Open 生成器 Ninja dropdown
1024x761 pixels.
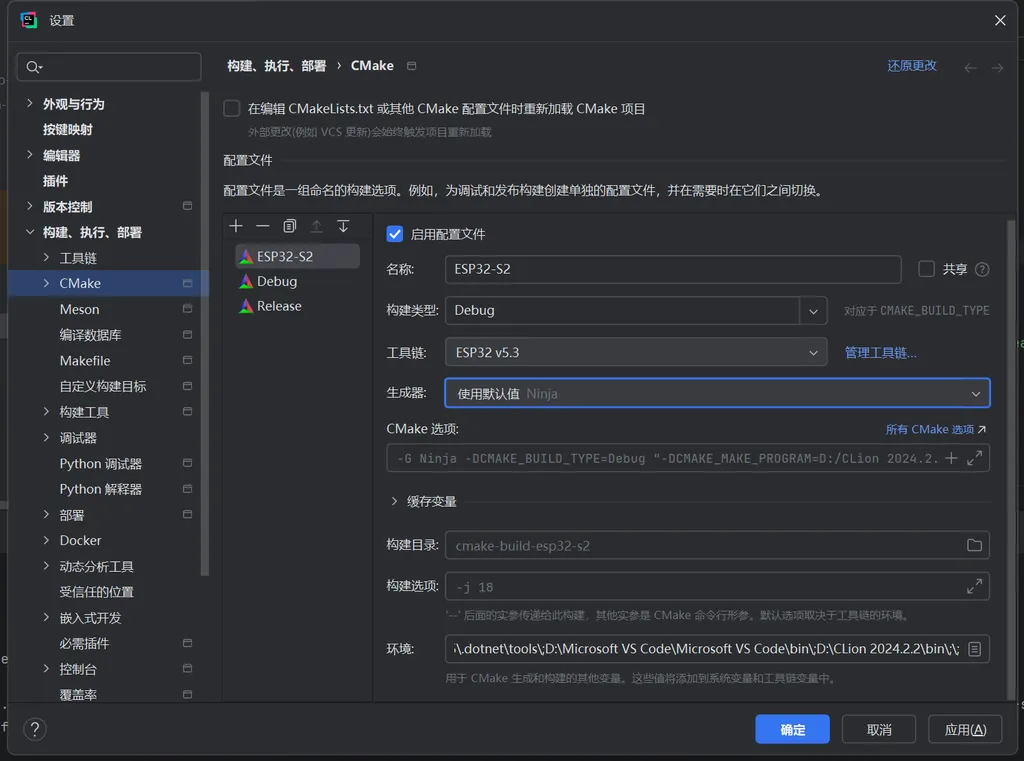pos(717,393)
